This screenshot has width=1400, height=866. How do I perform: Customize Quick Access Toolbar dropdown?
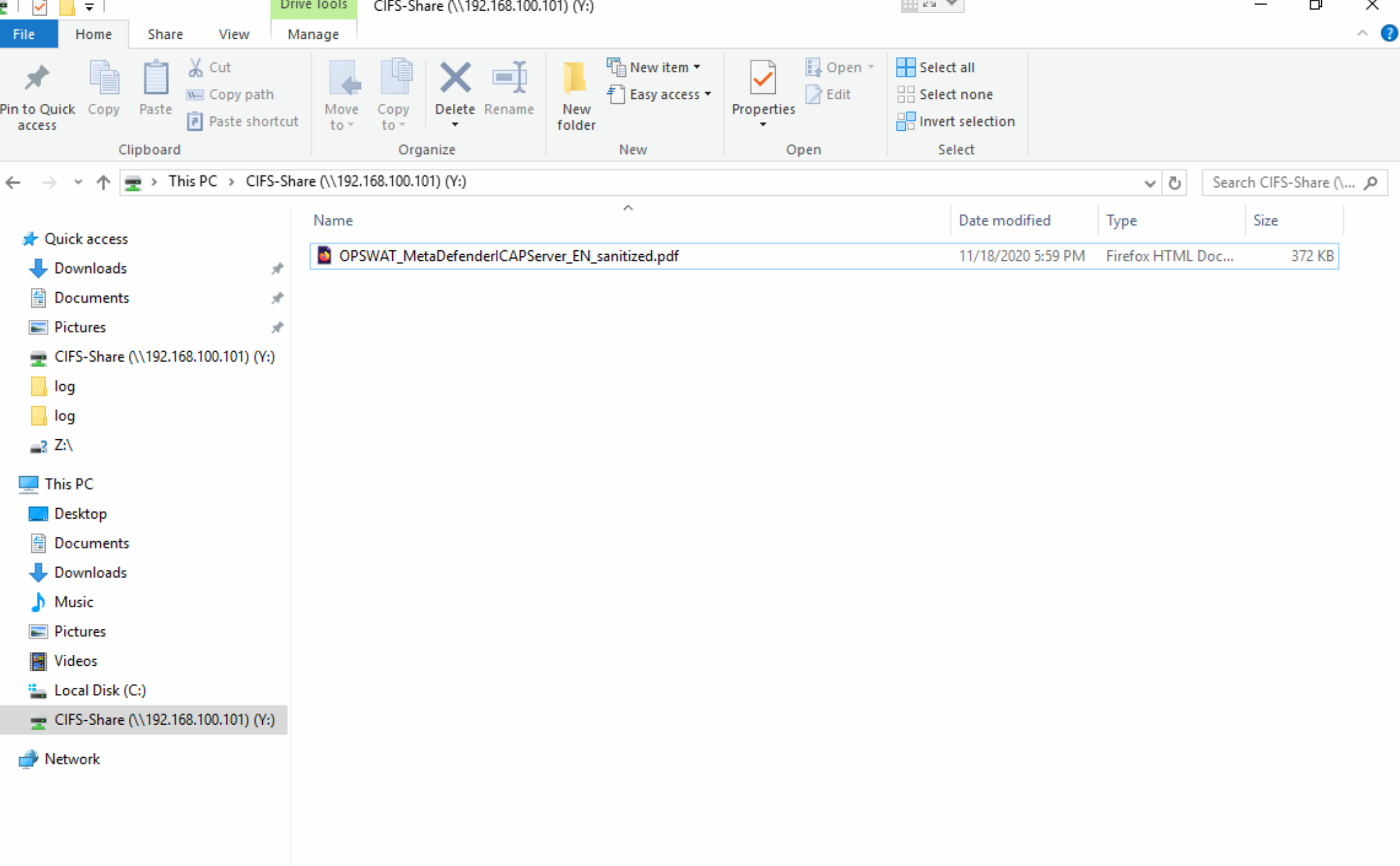[x=89, y=7]
